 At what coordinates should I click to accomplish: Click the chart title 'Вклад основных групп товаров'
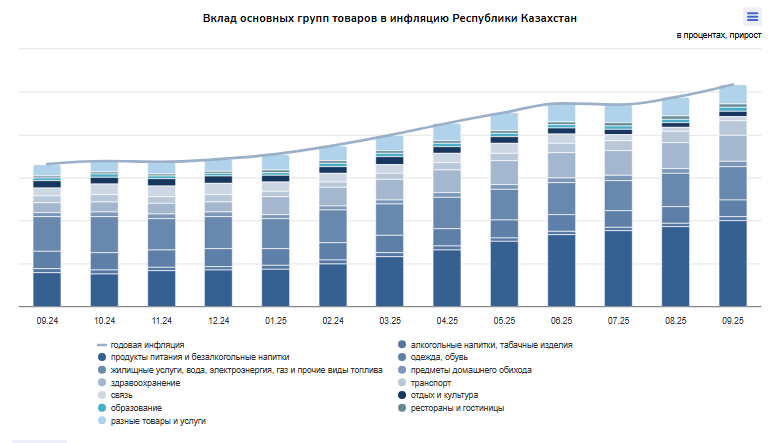390,18
